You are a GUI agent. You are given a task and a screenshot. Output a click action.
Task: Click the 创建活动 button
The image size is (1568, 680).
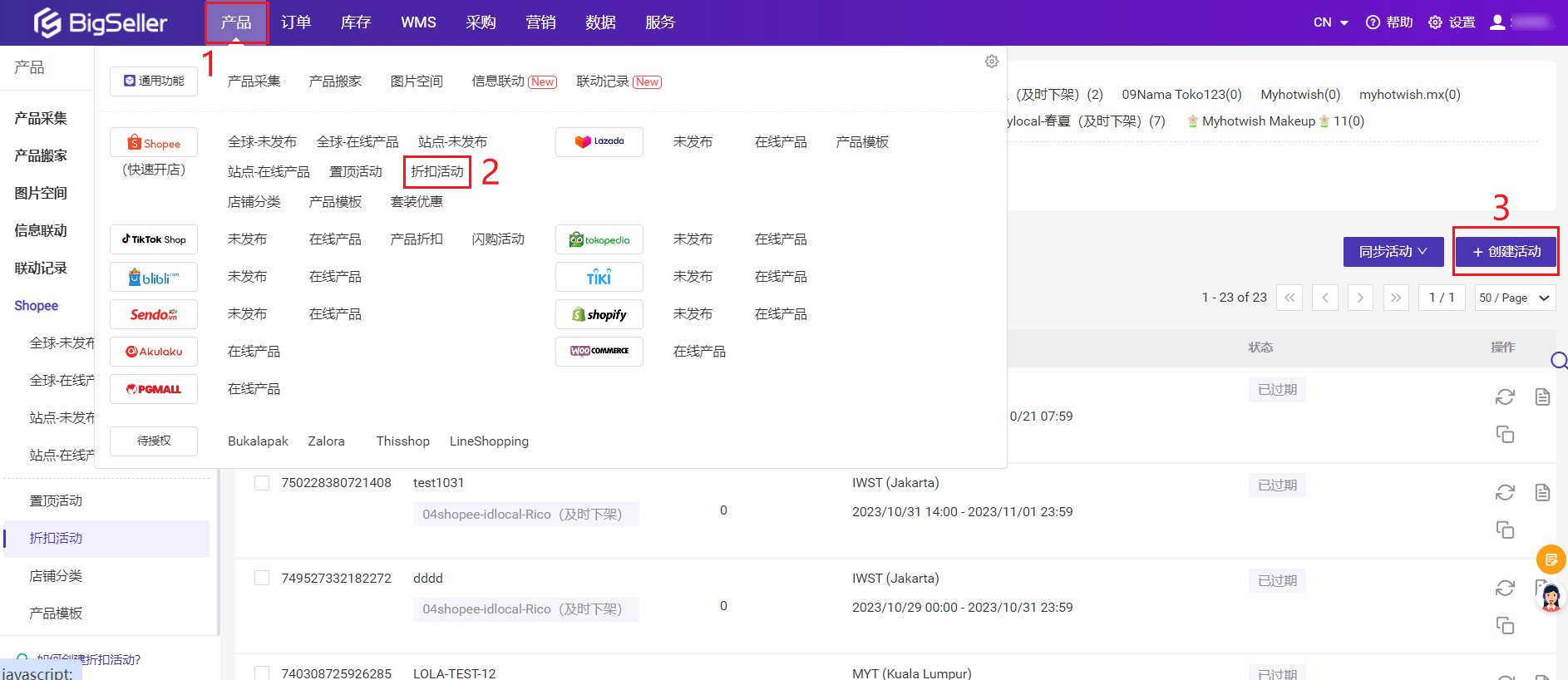tap(1506, 252)
